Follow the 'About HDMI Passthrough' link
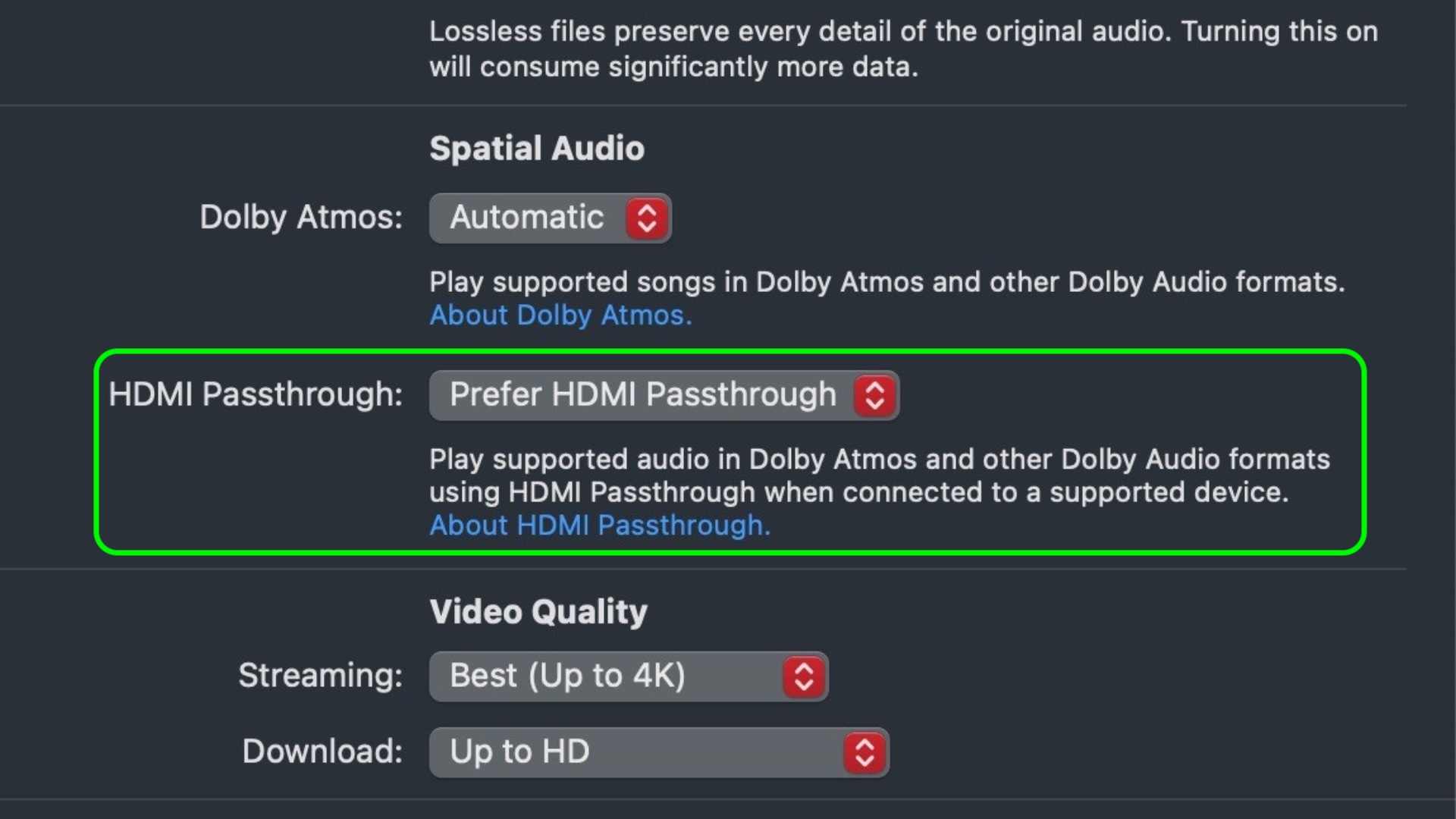The width and height of the screenshot is (1456, 819). pos(600,525)
